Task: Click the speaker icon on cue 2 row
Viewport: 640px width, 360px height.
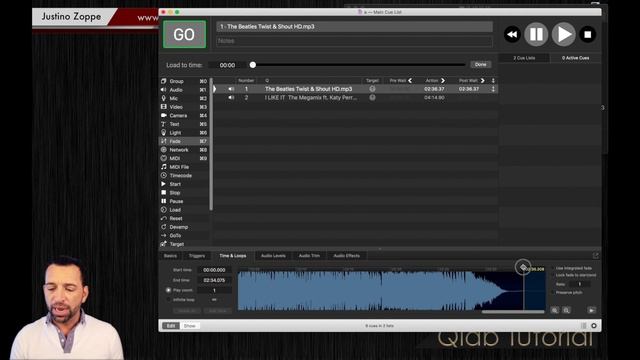Action: (x=231, y=98)
